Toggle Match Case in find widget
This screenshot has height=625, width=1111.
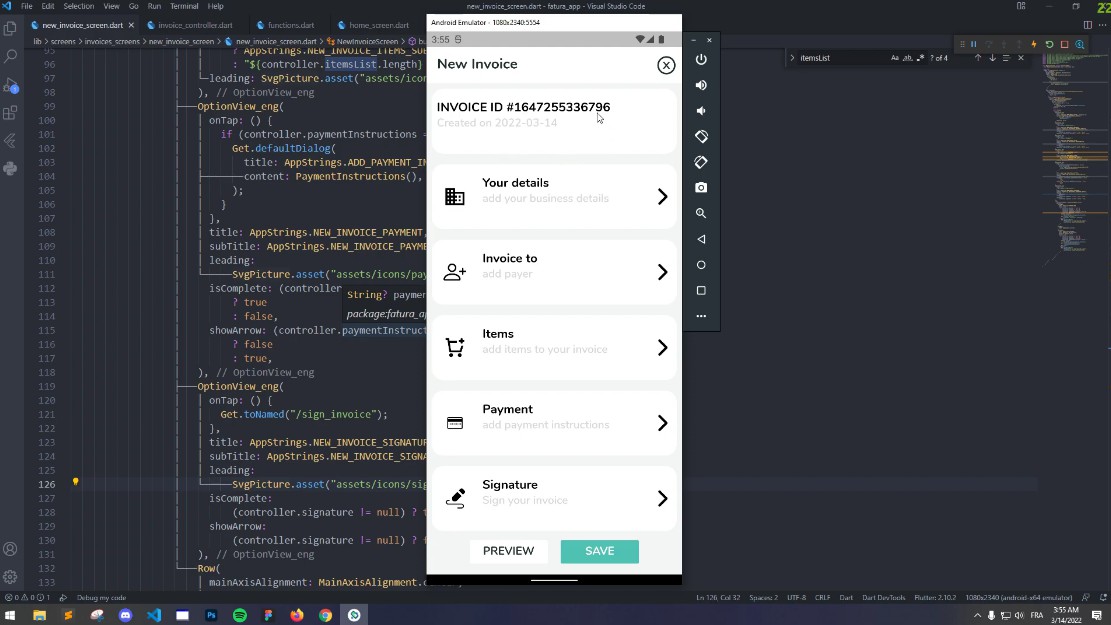tap(894, 58)
